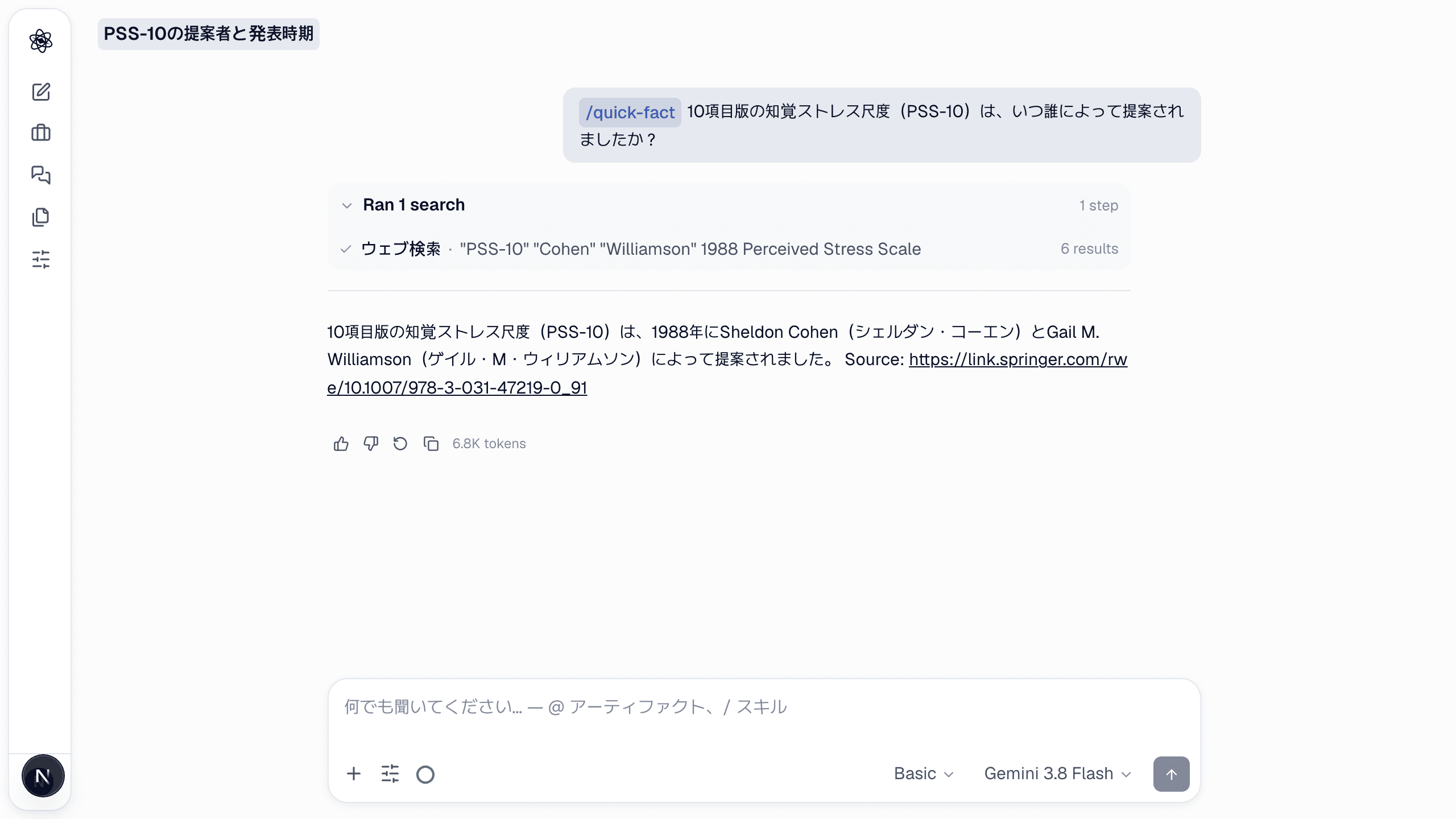Click the circle icon in the composer
This screenshot has width=1456, height=819.
tap(425, 774)
